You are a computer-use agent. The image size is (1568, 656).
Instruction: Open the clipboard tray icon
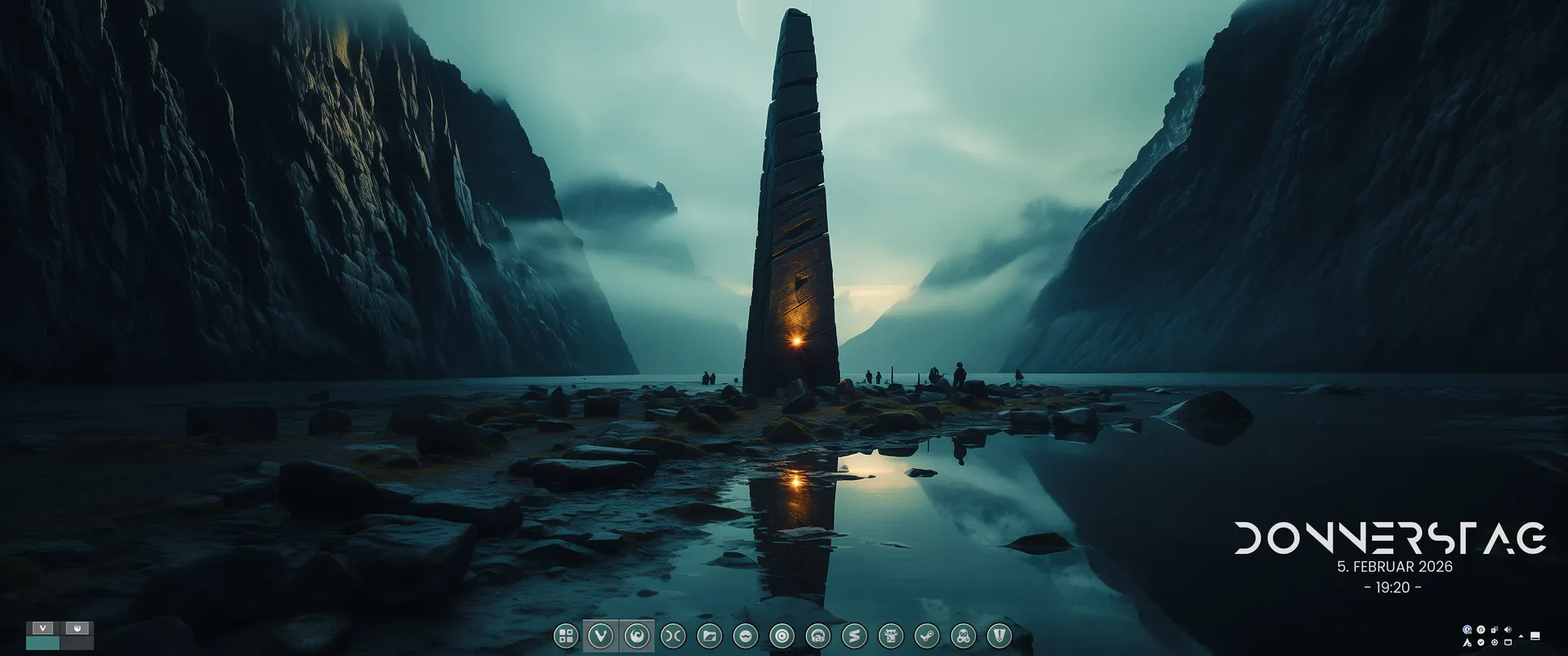(x=1494, y=630)
